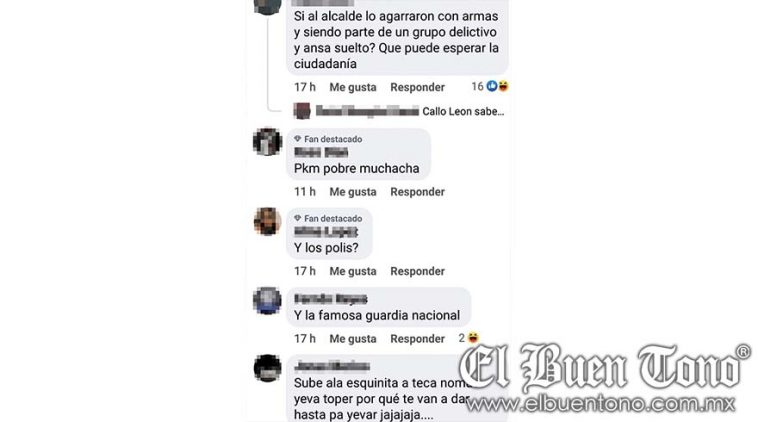Screen dimensions: 758x422
Task: Click the laughing emoji reaction beside count 16
Action: [x=503, y=87]
